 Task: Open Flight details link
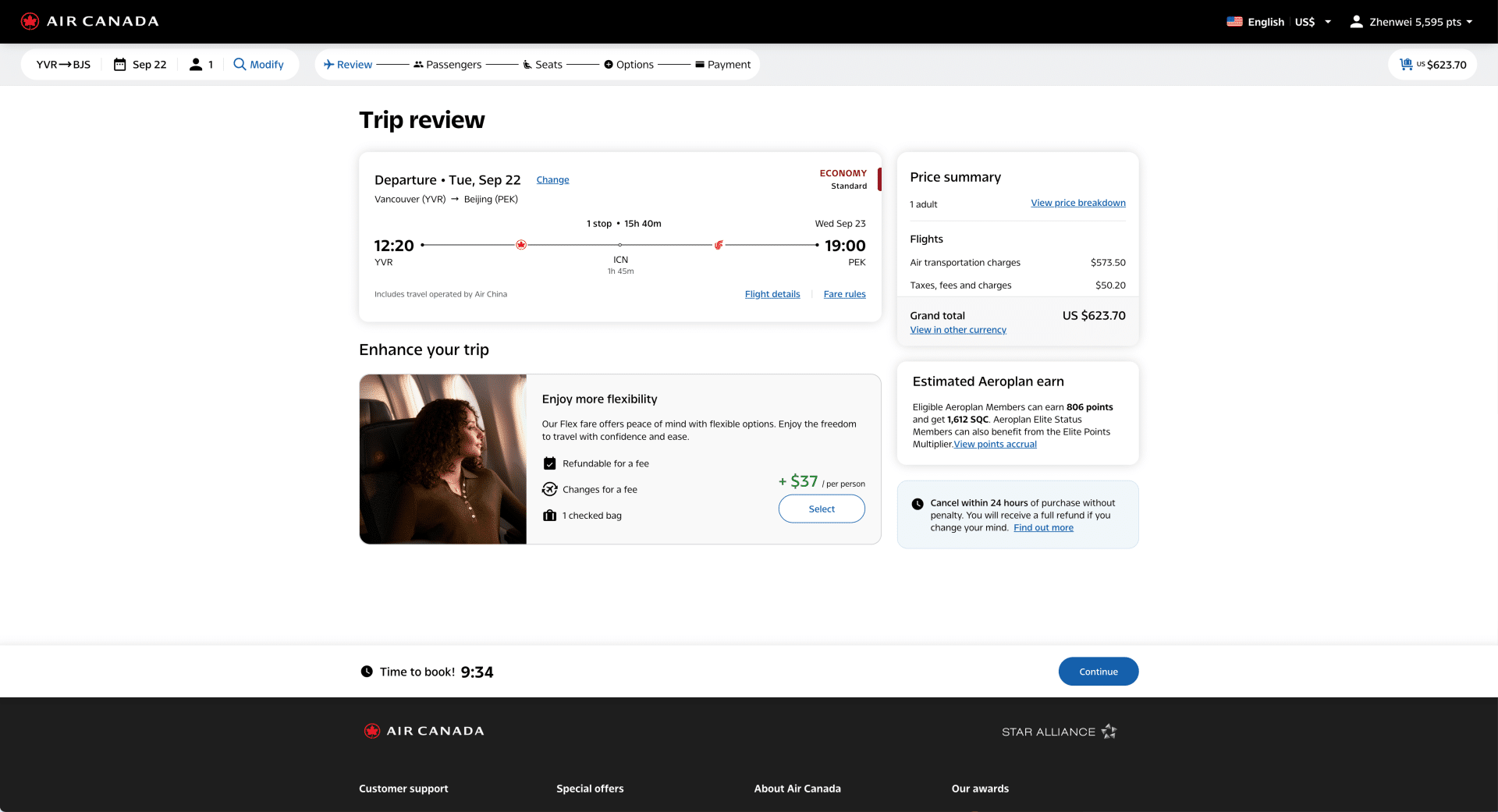pos(772,294)
